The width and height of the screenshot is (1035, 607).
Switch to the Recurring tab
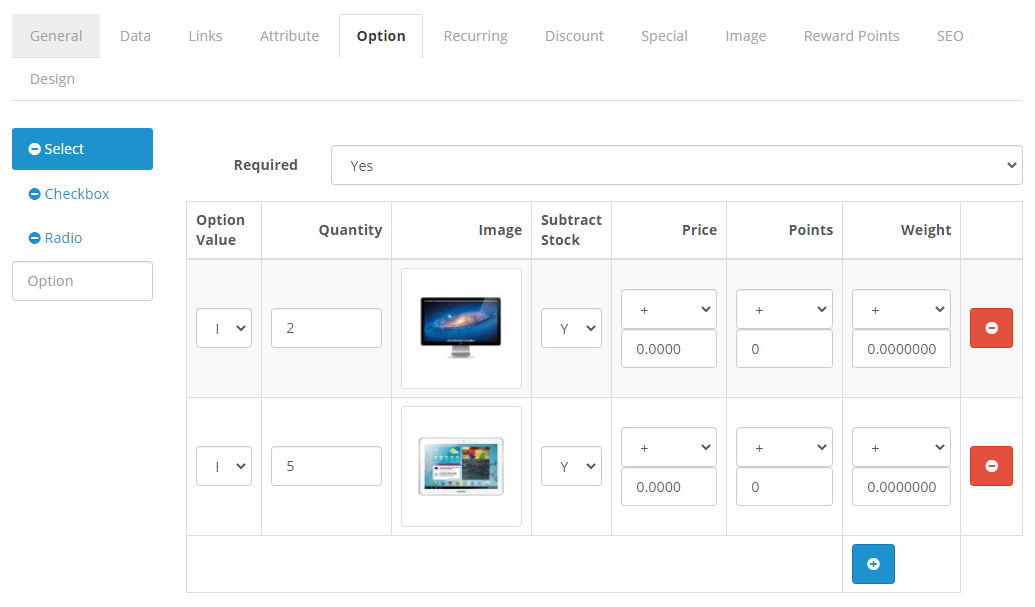[x=475, y=36]
